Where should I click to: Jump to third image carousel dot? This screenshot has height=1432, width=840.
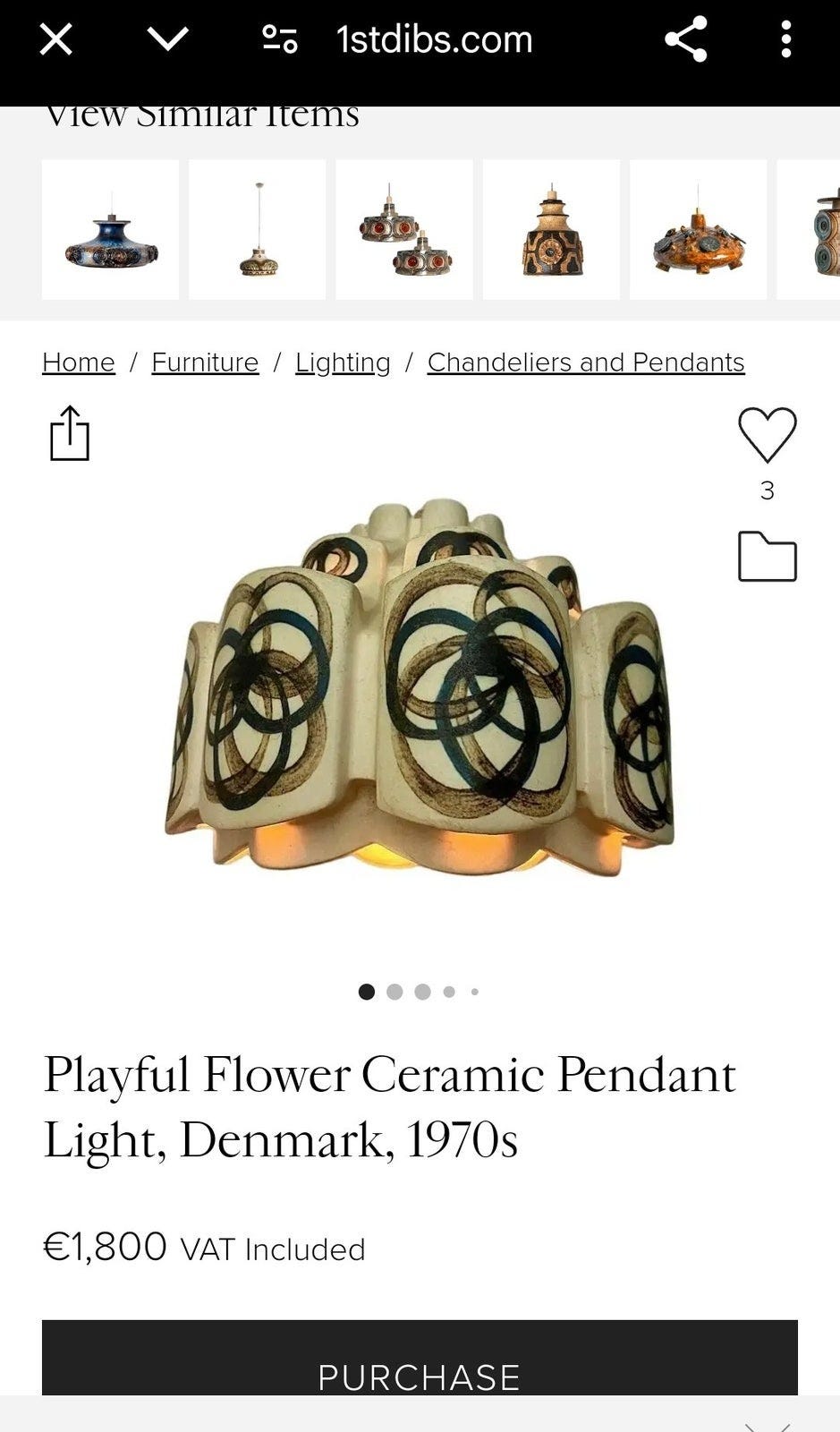(x=423, y=992)
